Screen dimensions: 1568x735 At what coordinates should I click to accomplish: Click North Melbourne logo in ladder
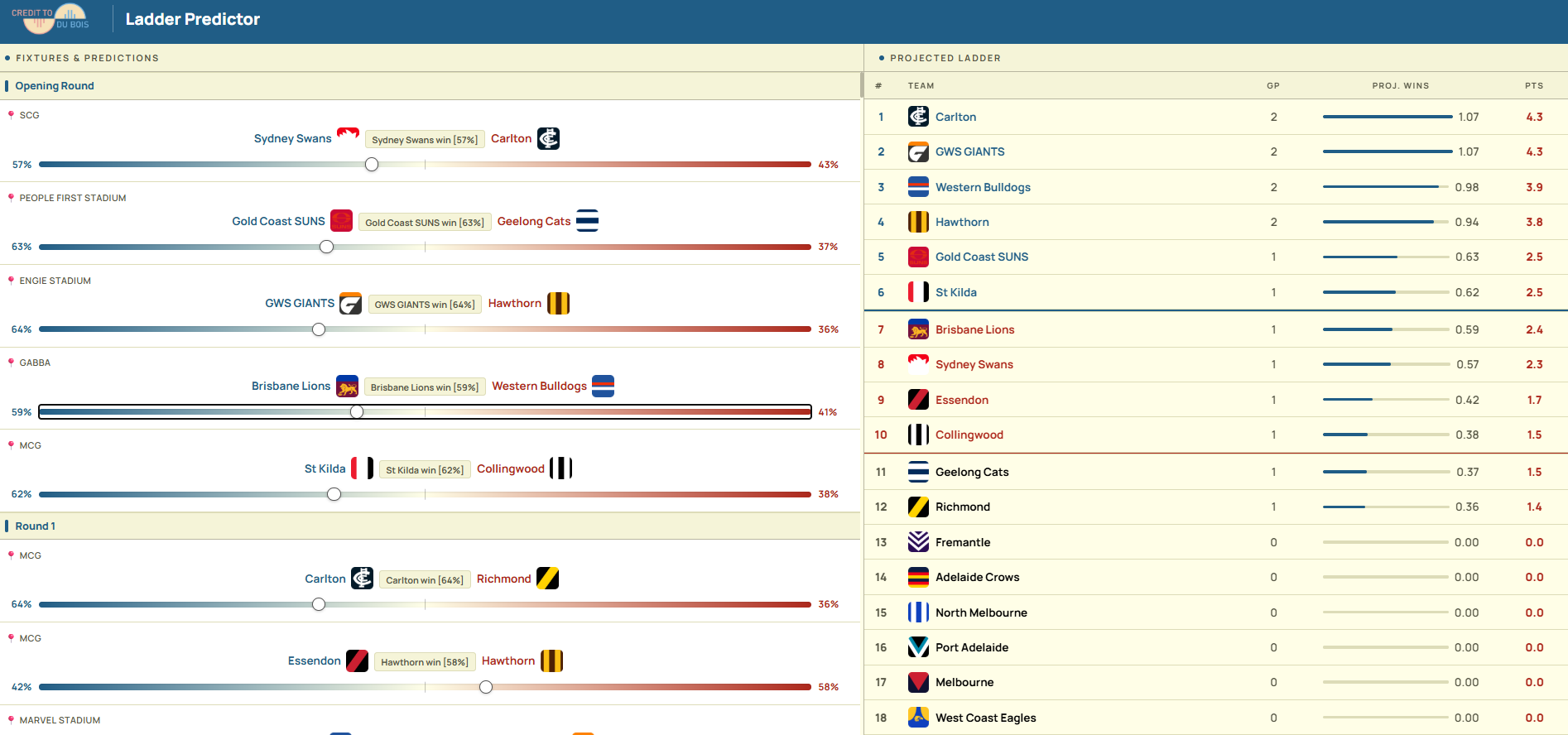(x=918, y=612)
